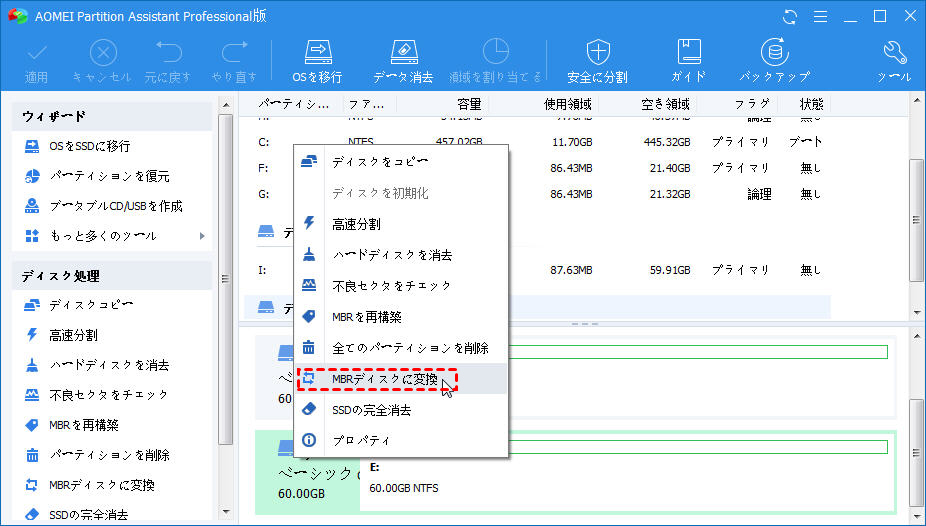Screen dimensions: 926x526
Task: Click the 'ディスク処理' section header
Action: [x=112, y=276]
